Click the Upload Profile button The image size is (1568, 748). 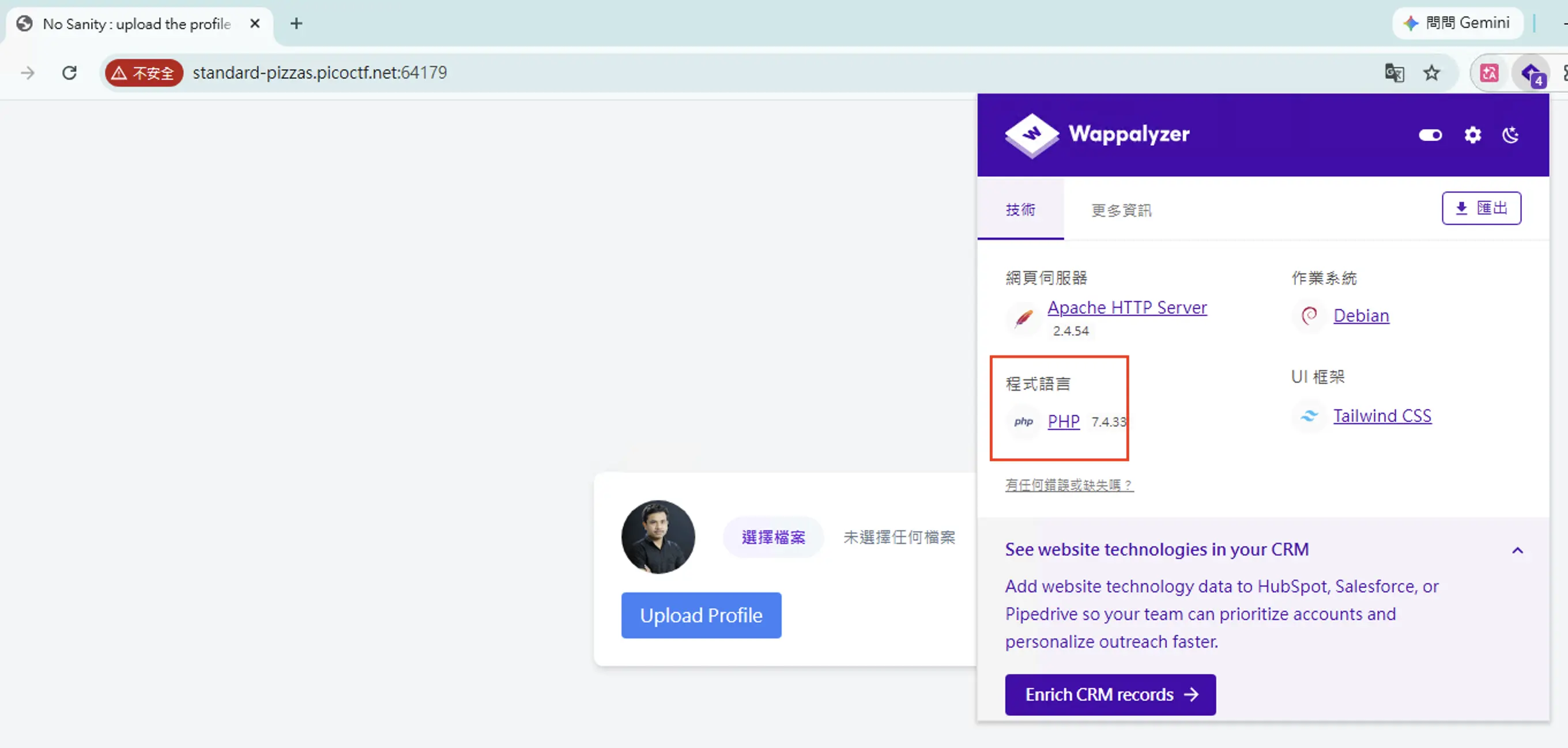[700, 615]
